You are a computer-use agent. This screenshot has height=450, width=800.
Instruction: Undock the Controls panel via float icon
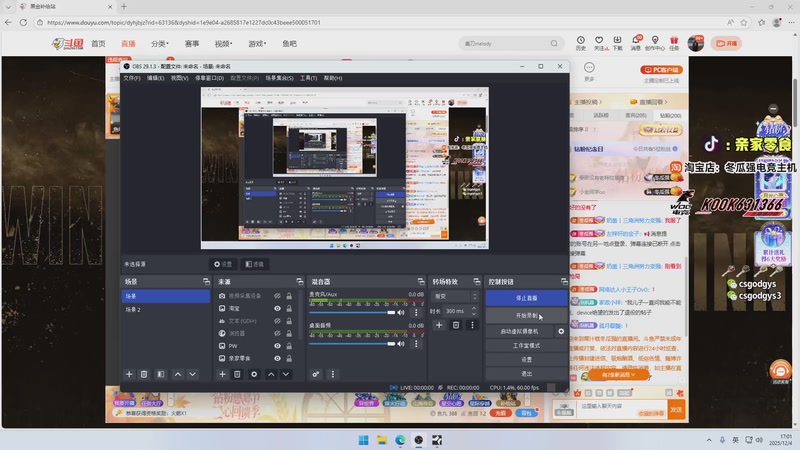564,282
